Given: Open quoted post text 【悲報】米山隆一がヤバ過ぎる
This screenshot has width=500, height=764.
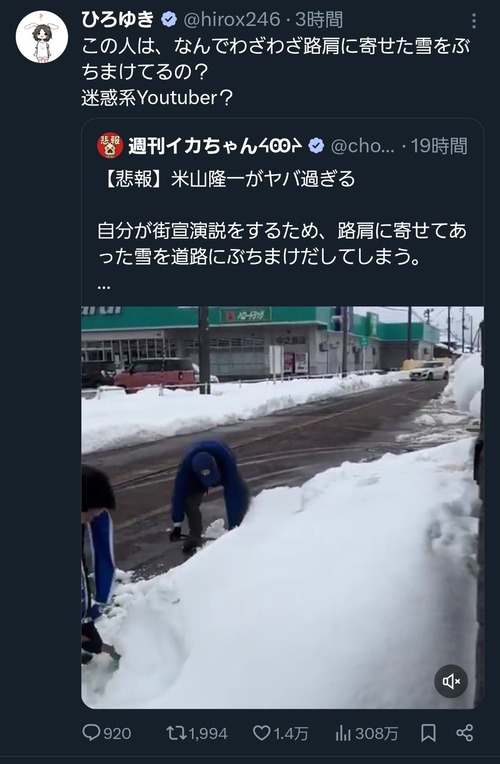Looking at the screenshot, I should tap(227, 179).
